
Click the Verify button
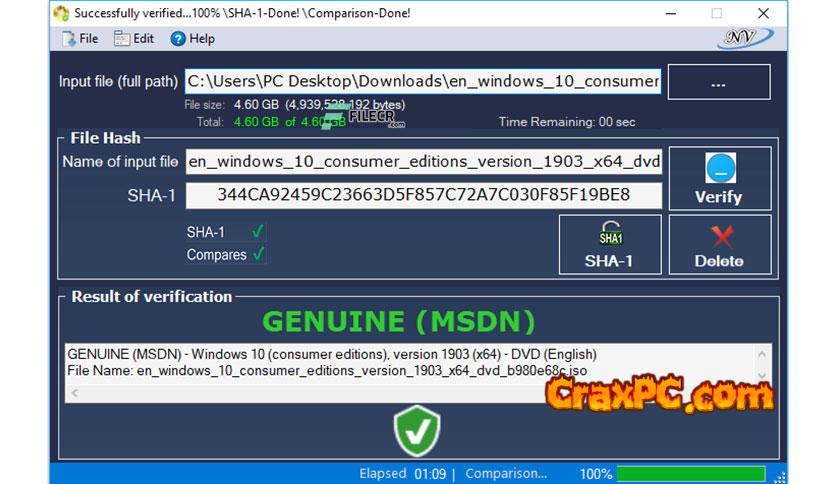[720, 179]
